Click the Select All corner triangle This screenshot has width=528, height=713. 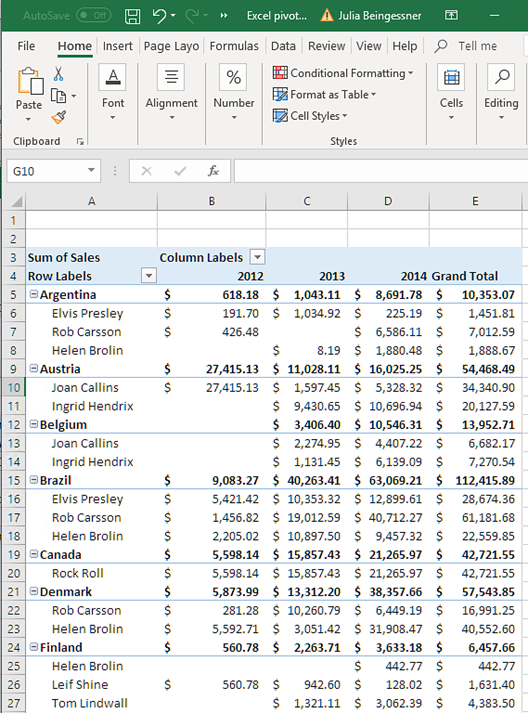coord(17,201)
